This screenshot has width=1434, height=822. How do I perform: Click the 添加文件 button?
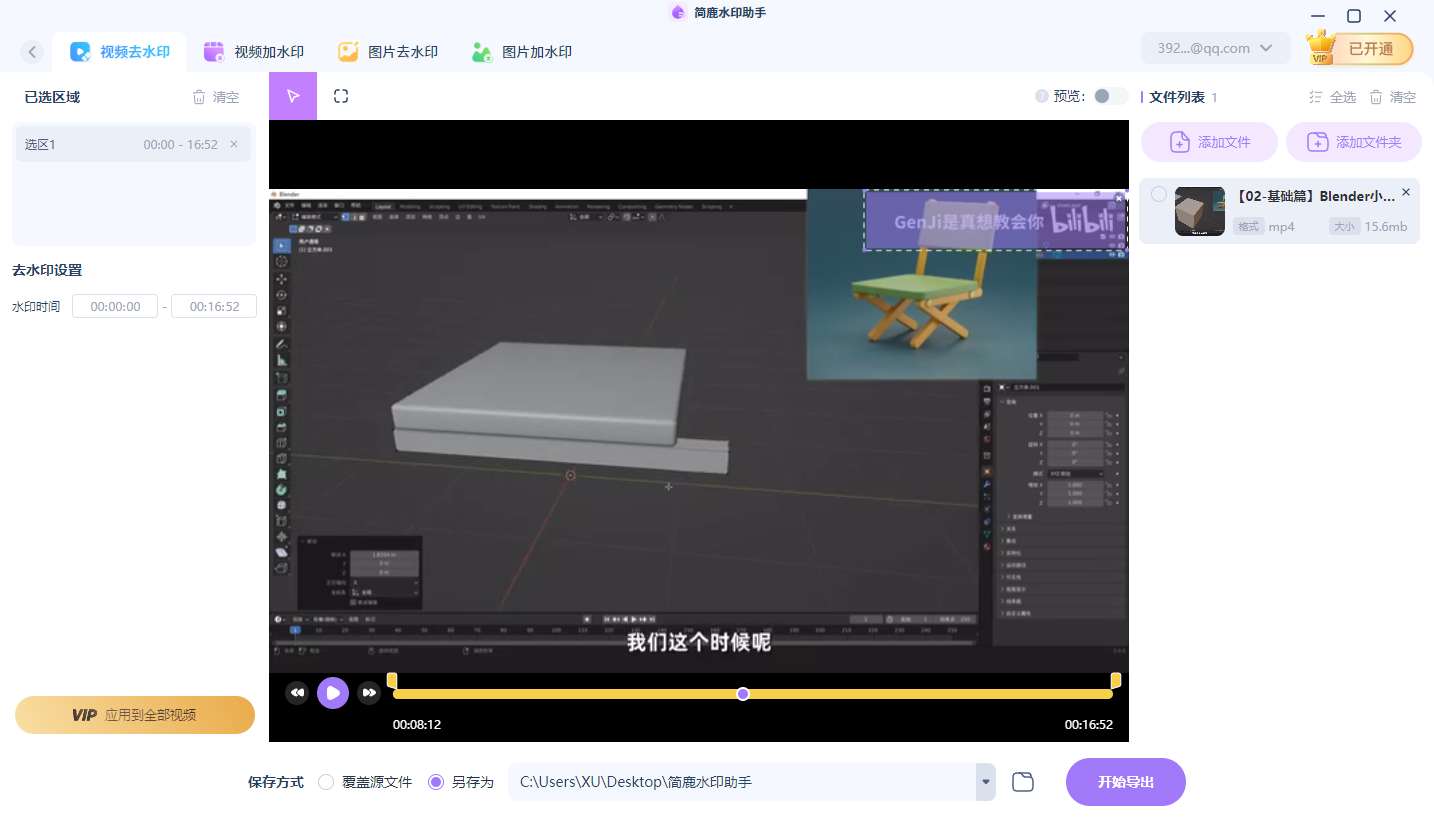(1209, 142)
